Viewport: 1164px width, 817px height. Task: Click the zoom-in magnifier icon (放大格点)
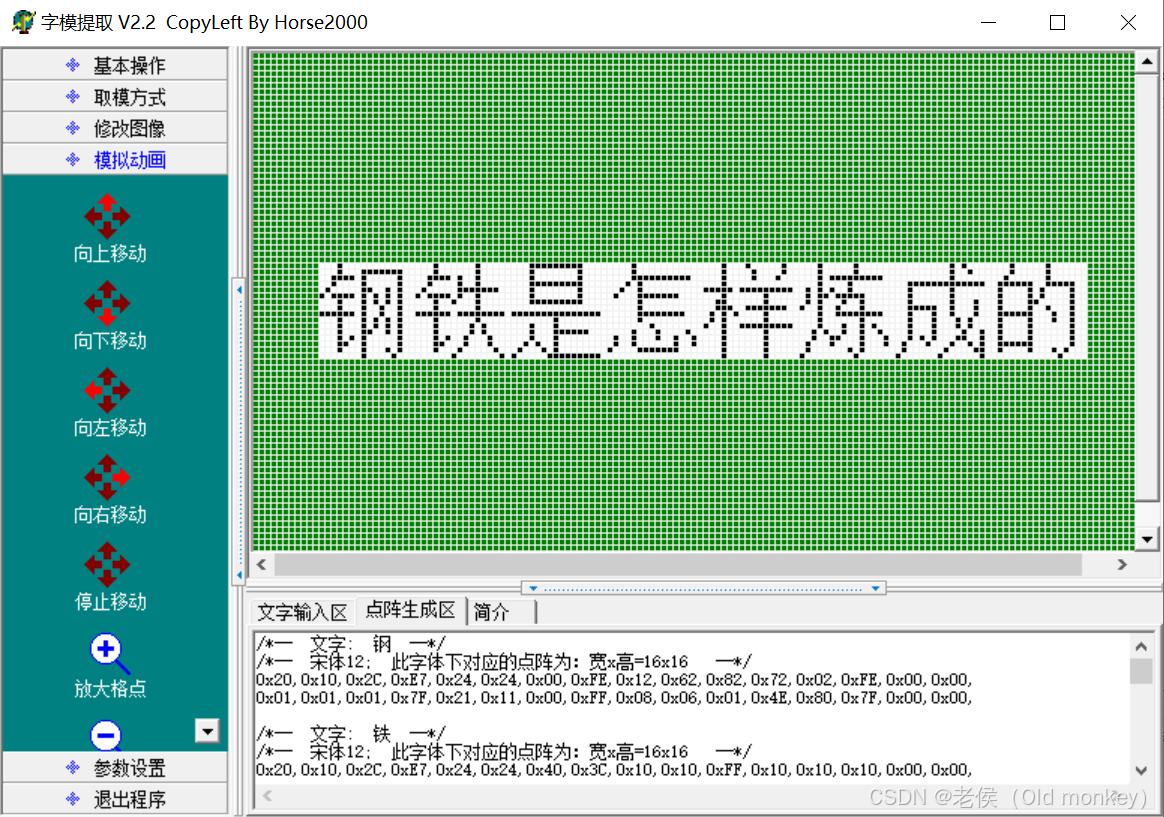(109, 653)
